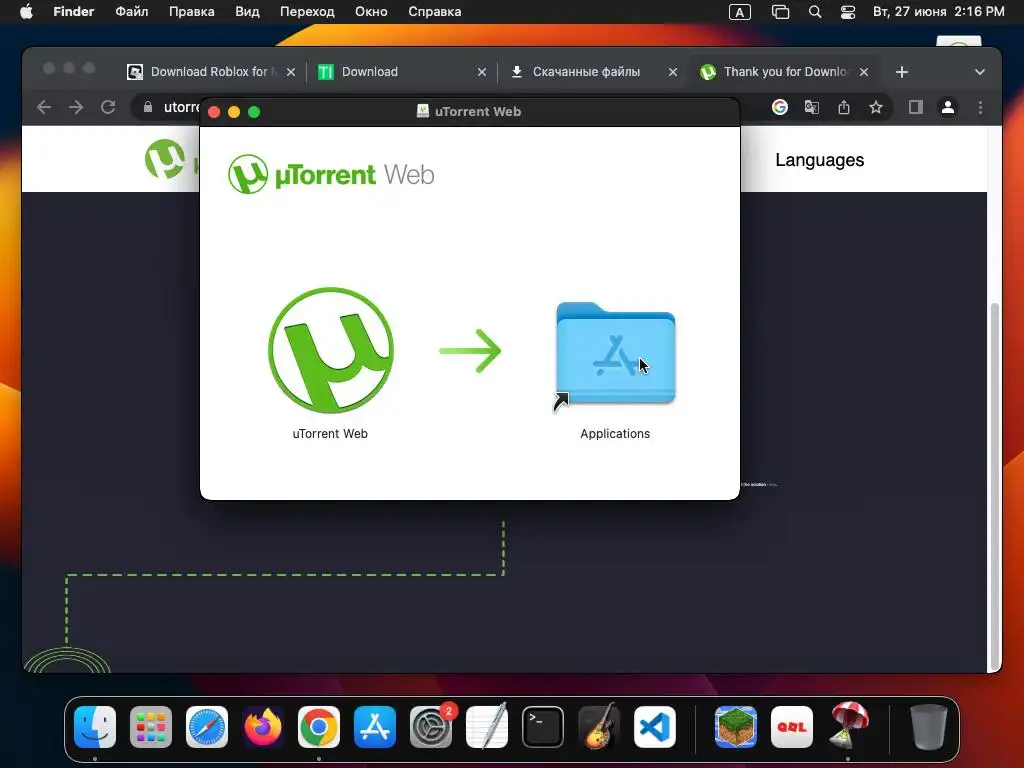Open the Файл menu
Viewport: 1024px width, 768px height.
(131, 12)
